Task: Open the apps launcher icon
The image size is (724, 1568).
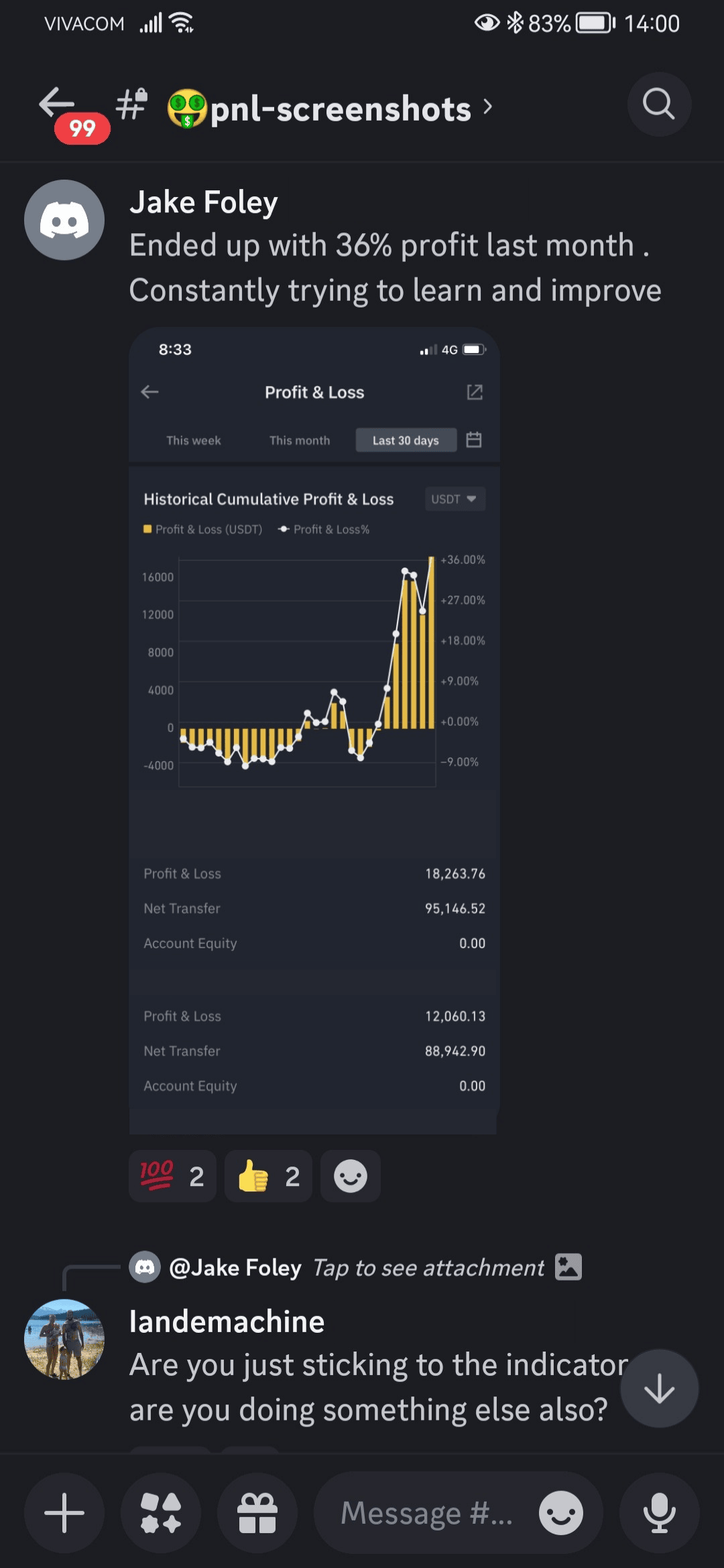Action: (x=161, y=1512)
